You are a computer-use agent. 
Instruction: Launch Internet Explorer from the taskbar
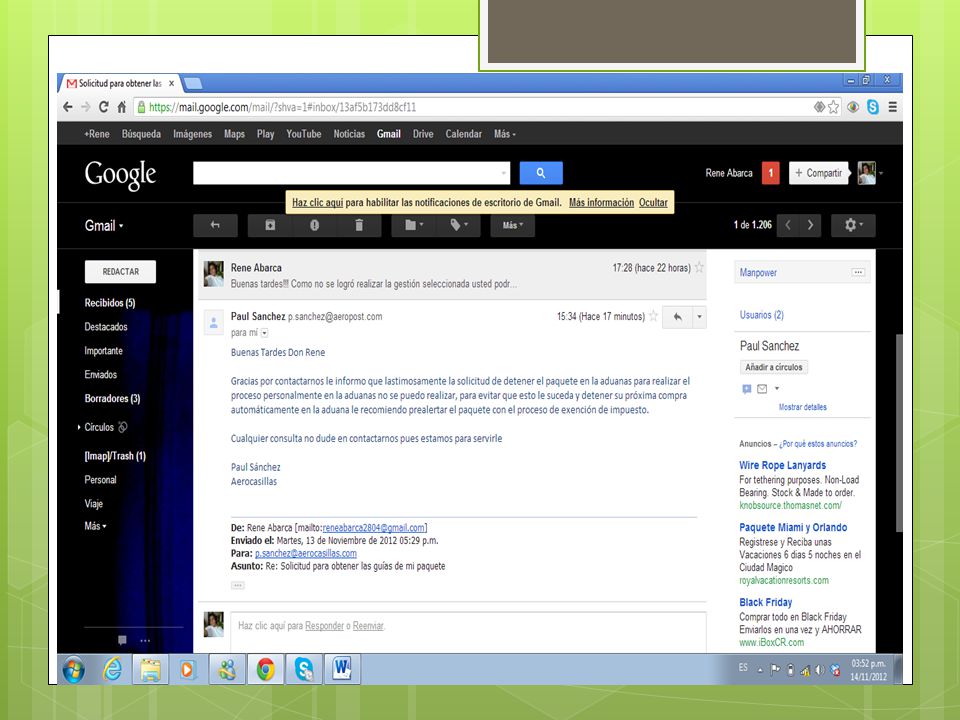tap(112, 669)
